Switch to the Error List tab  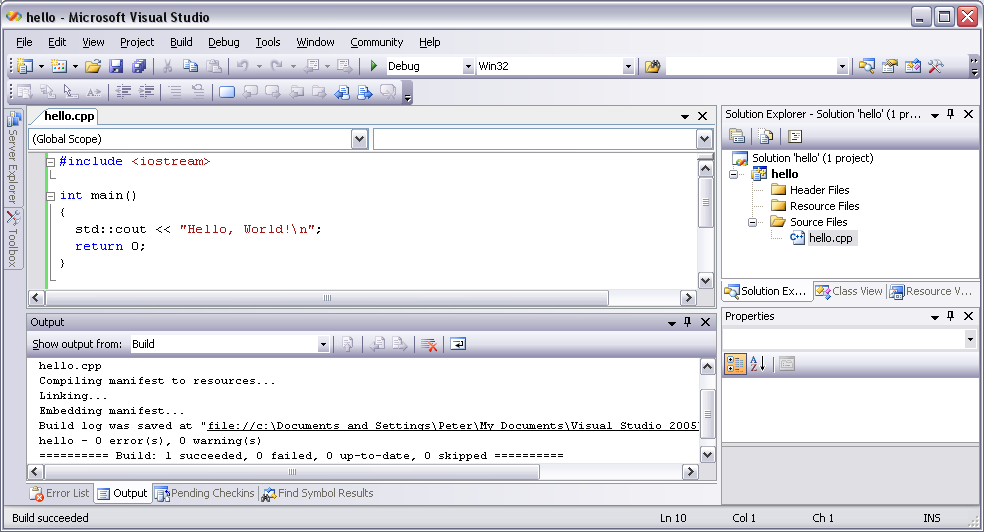pyautogui.click(x=60, y=493)
